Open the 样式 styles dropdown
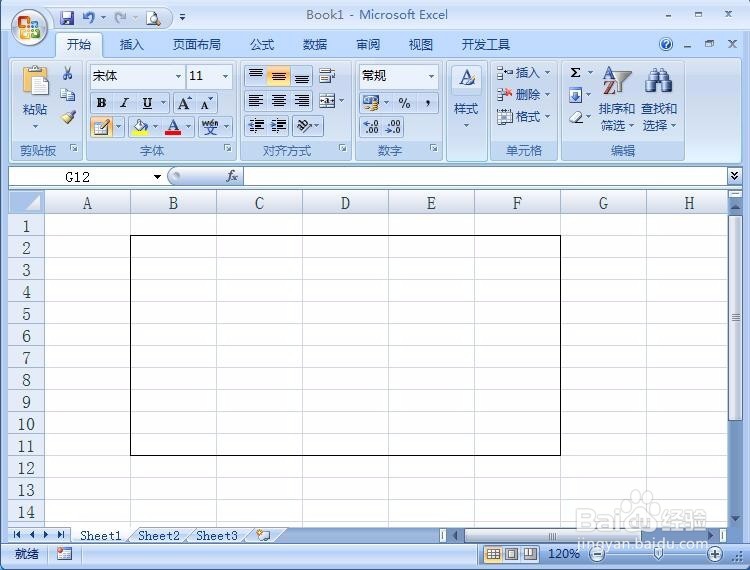 (466, 99)
